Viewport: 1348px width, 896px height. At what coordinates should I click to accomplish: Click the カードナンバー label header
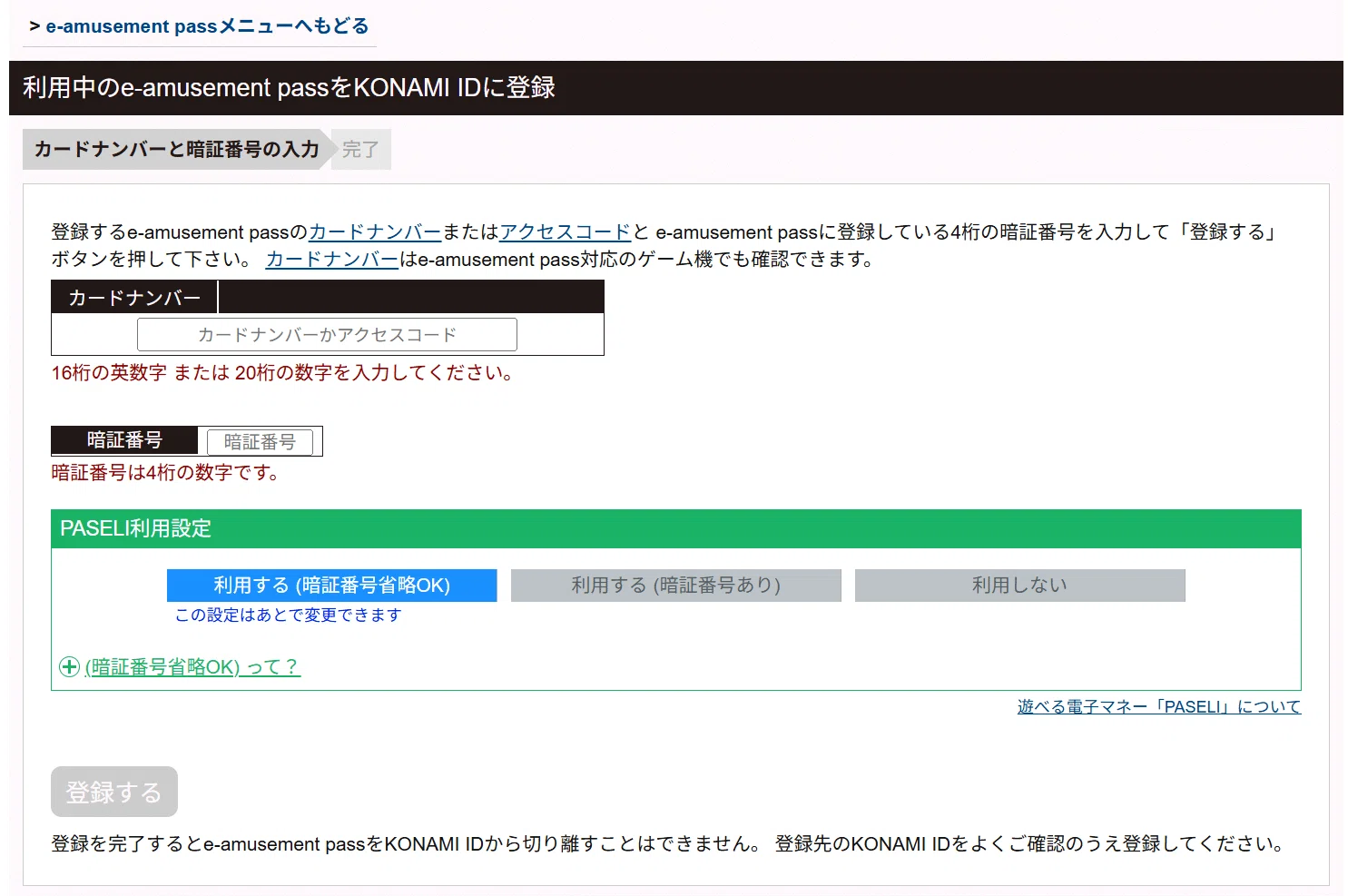pos(134,298)
